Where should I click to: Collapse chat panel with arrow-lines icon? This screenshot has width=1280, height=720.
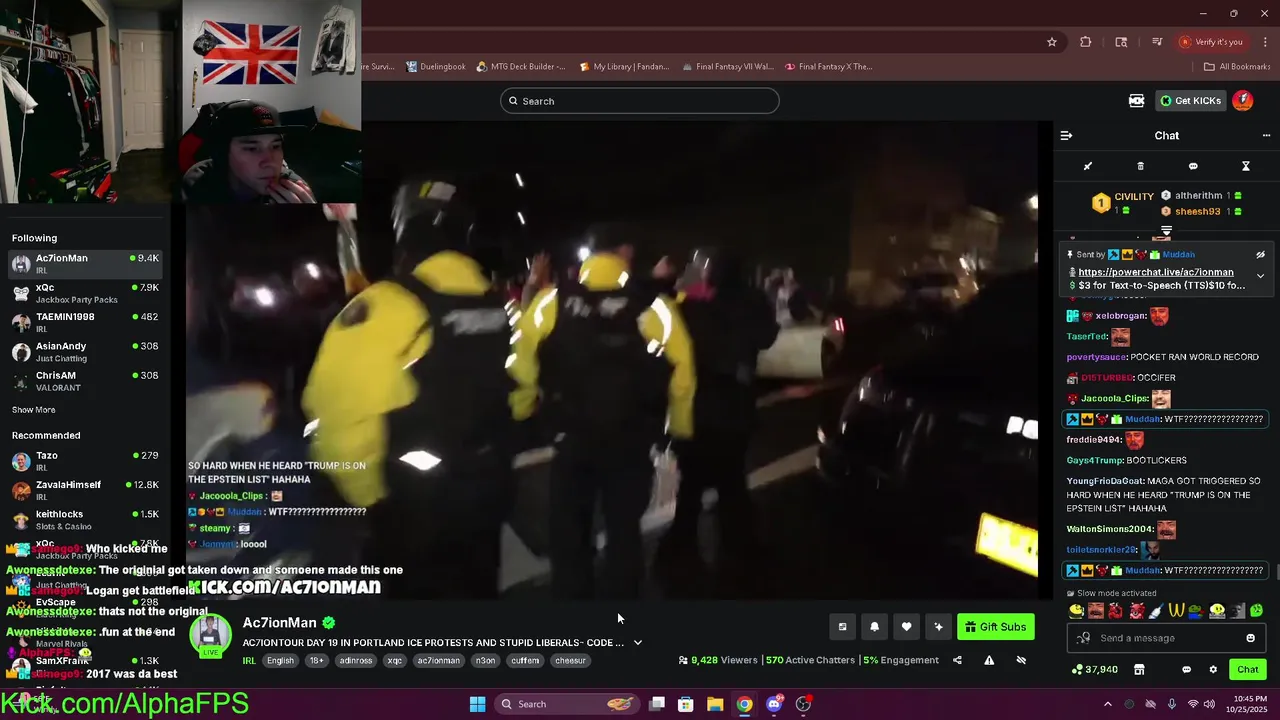1066,136
